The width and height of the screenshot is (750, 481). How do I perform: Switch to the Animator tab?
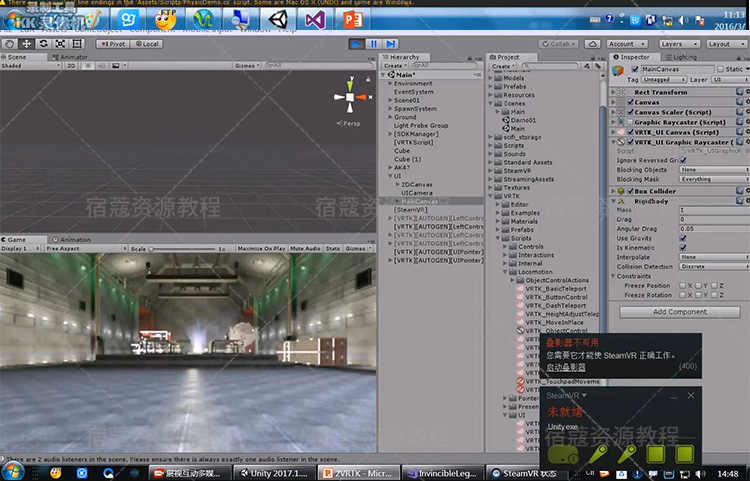click(73, 57)
